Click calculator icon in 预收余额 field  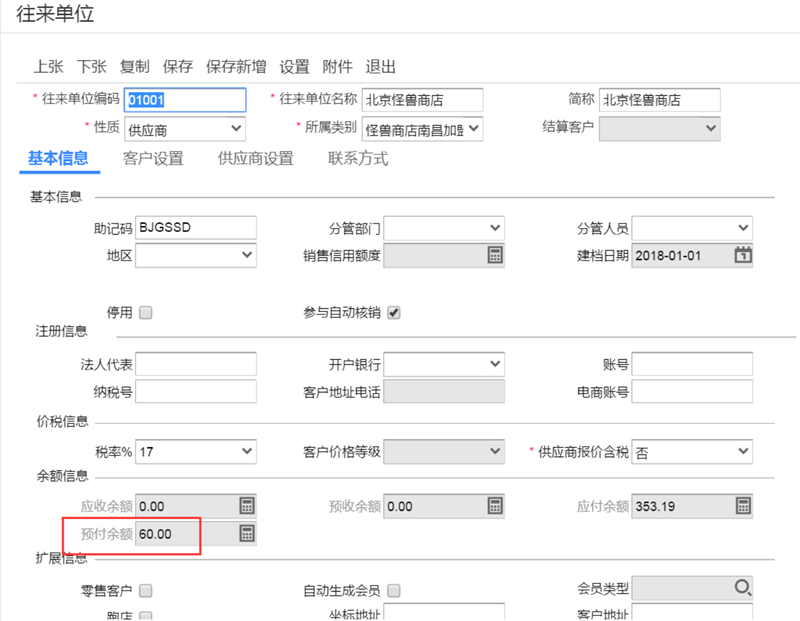(x=495, y=506)
